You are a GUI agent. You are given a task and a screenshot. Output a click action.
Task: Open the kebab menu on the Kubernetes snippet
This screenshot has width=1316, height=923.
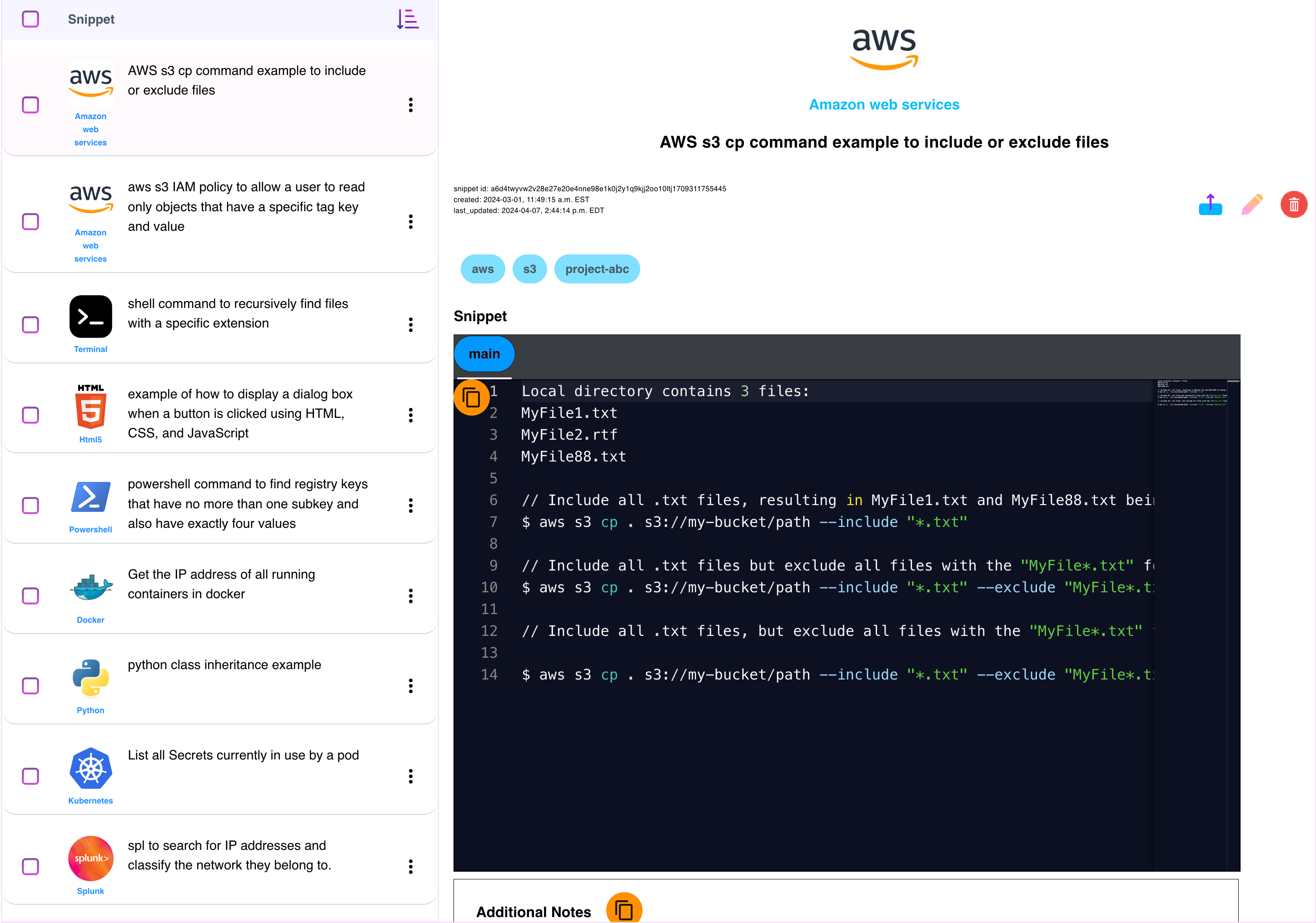pos(411,776)
